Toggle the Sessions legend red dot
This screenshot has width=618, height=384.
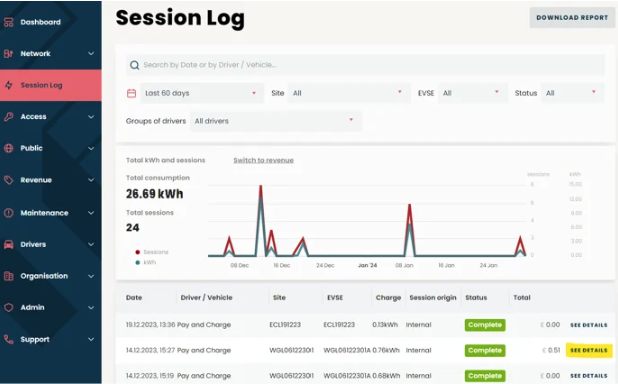[x=138, y=252]
